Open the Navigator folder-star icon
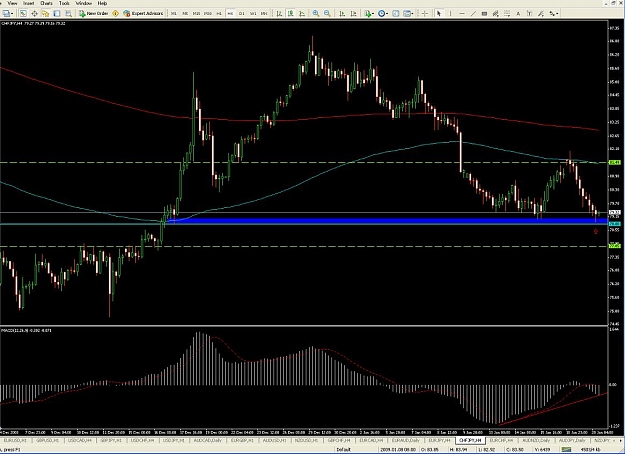The image size is (625, 454). [x=45, y=14]
